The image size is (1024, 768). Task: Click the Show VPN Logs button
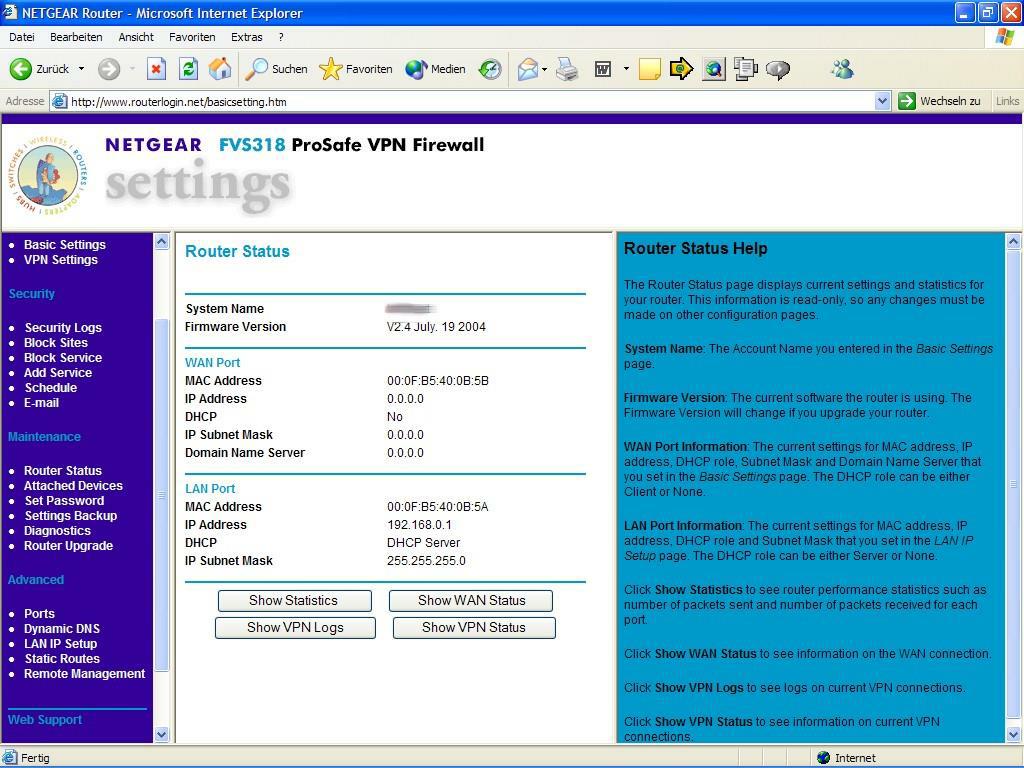295,628
